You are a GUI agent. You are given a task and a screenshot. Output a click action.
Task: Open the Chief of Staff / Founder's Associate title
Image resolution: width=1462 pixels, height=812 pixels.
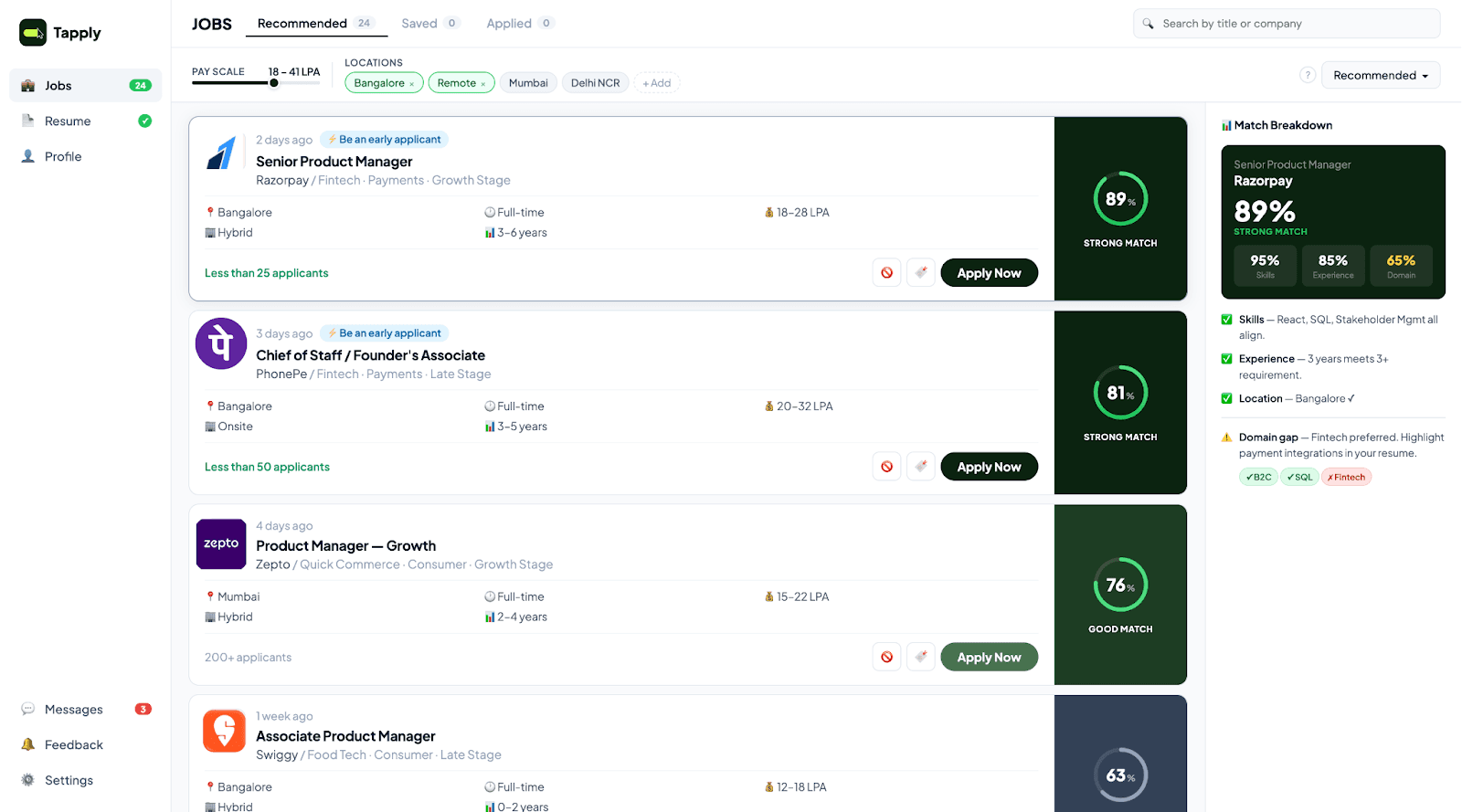pyautogui.click(x=370, y=355)
